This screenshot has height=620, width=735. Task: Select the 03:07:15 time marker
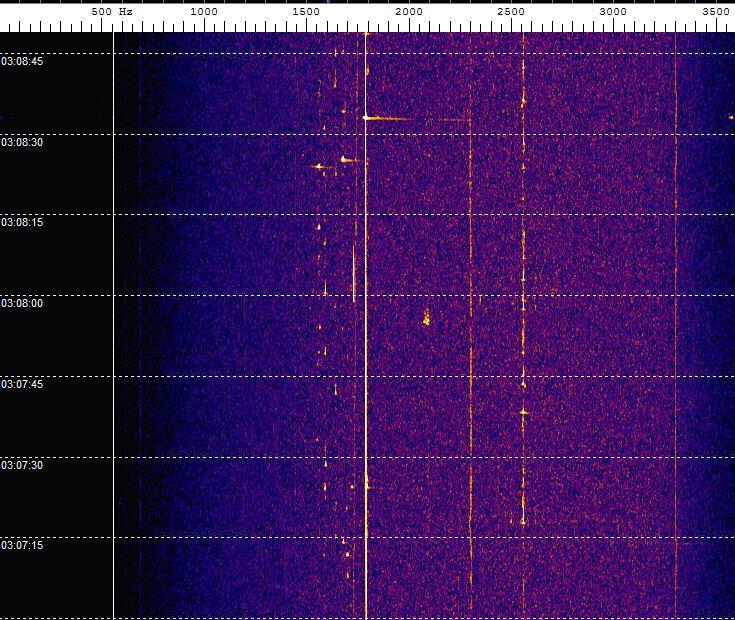click(22, 545)
